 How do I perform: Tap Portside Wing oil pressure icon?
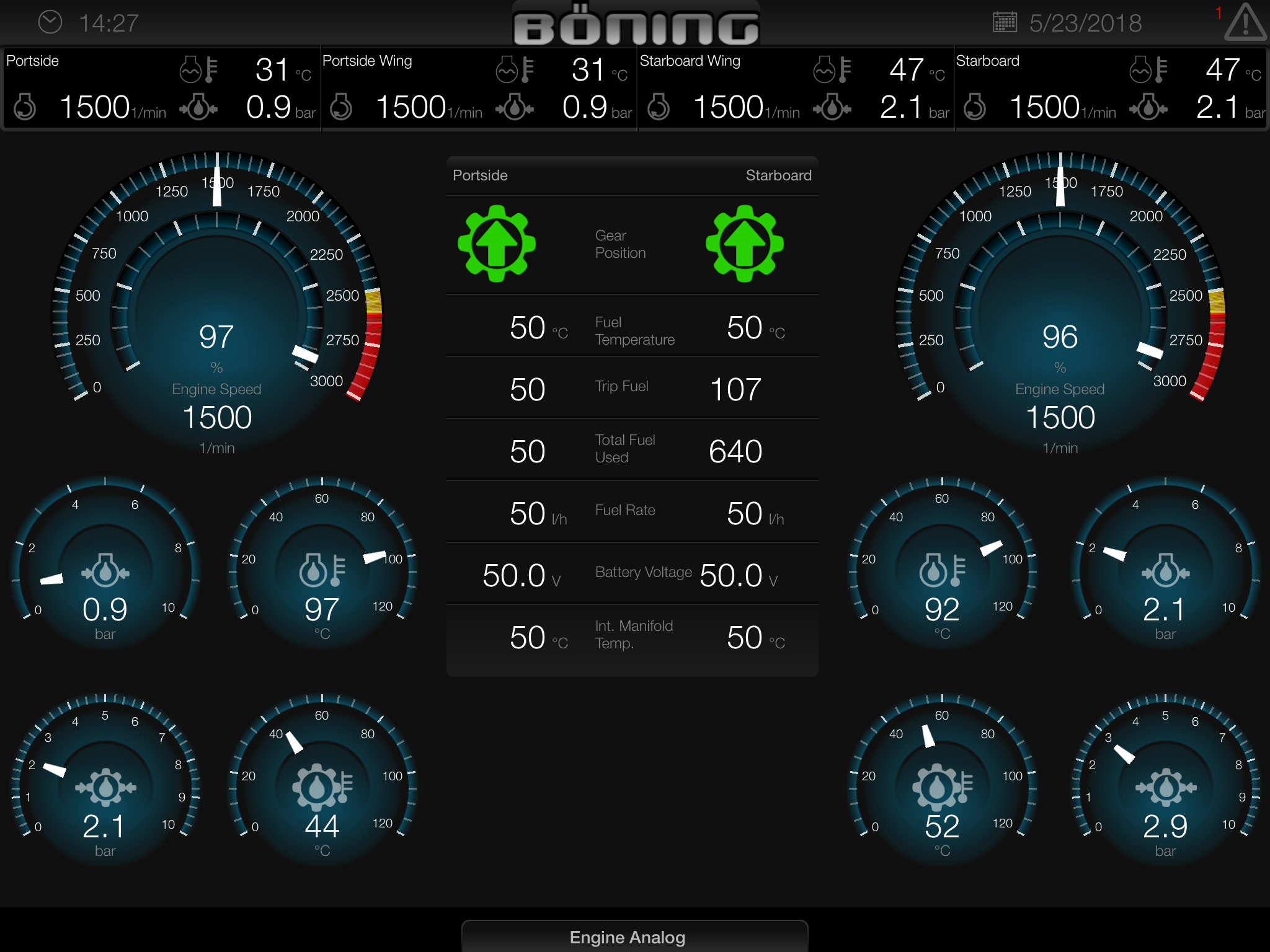click(x=514, y=107)
